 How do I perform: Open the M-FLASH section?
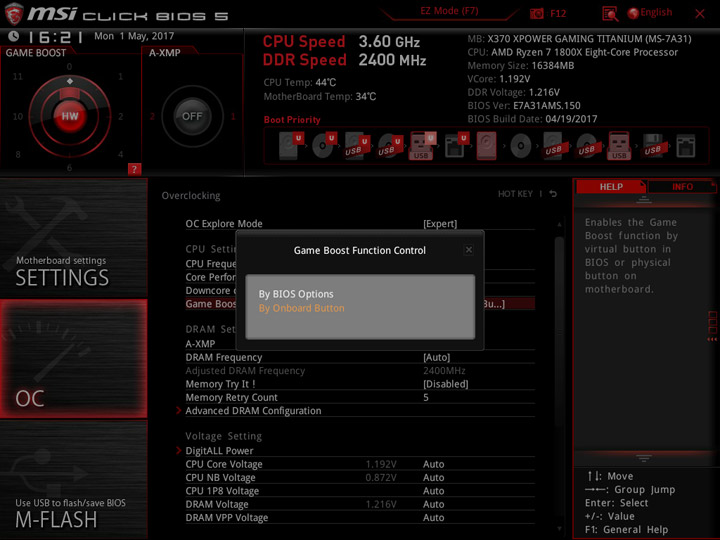point(73,480)
